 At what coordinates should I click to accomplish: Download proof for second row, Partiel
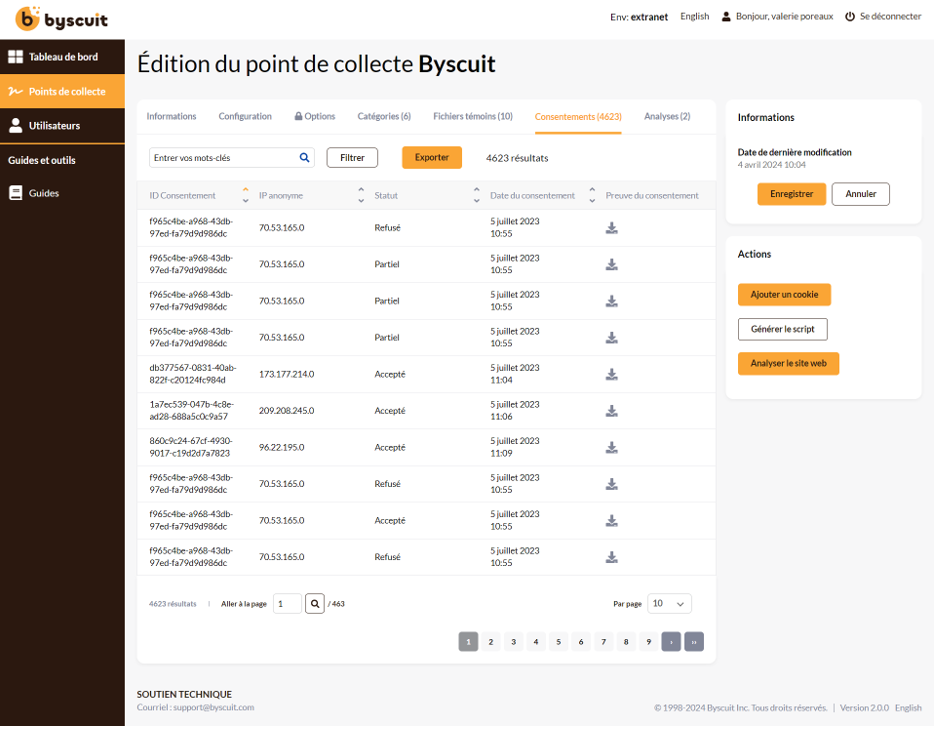point(611,265)
